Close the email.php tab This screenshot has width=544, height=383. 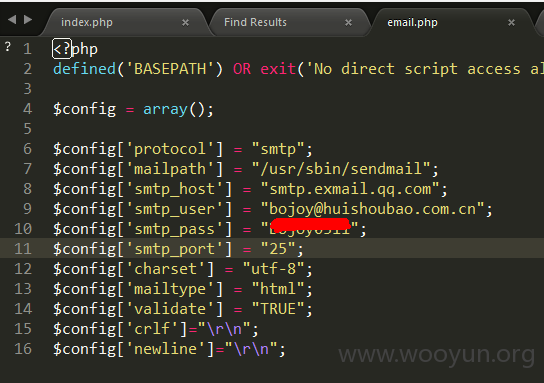[x=511, y=23]
